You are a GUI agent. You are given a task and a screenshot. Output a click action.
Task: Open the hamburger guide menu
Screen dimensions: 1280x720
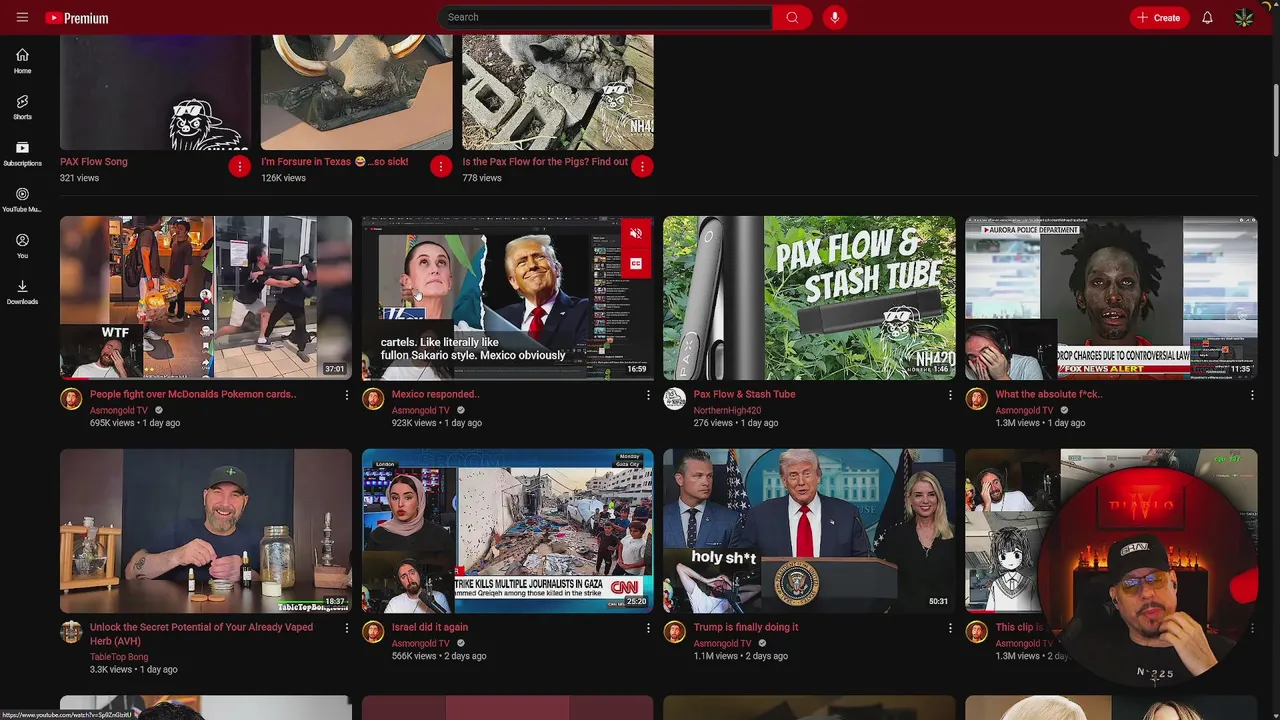coord(22,17)
